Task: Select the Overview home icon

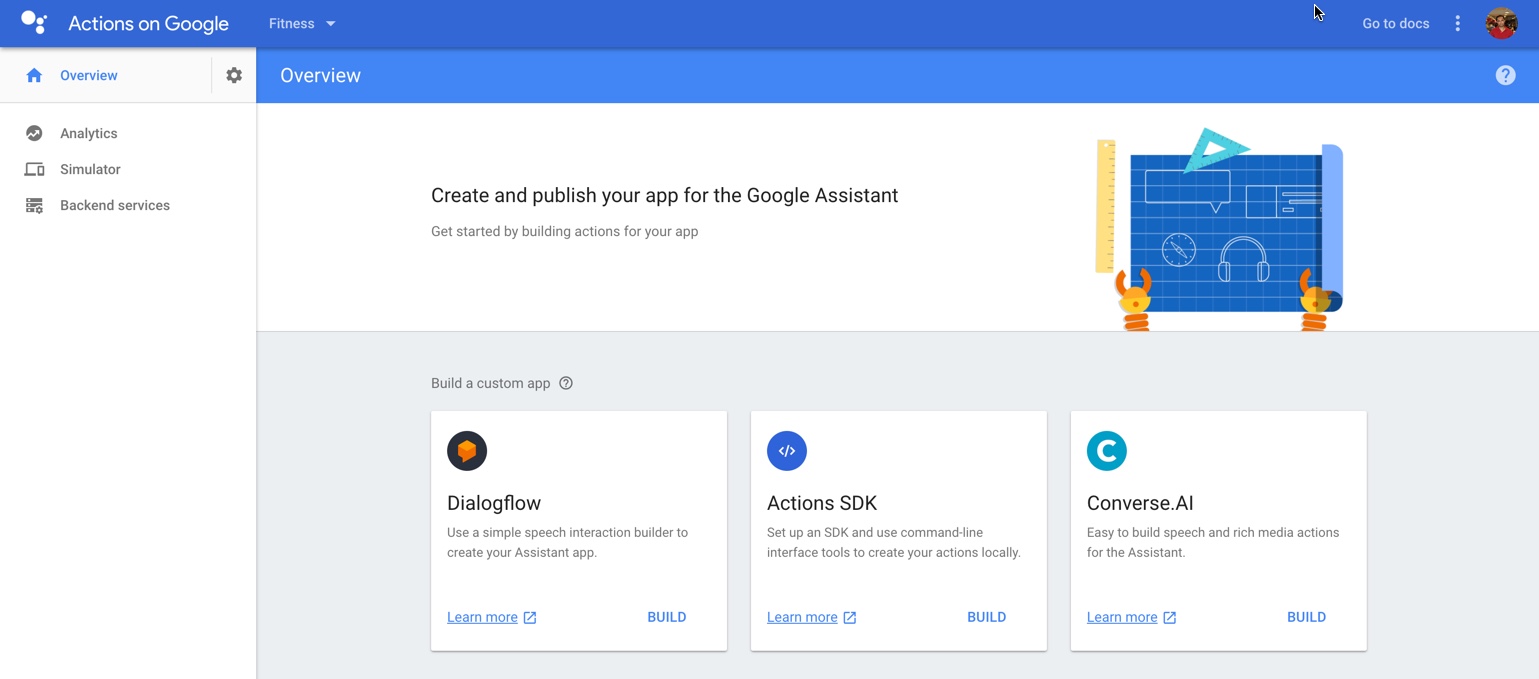Action: click(x=34, y=75)
